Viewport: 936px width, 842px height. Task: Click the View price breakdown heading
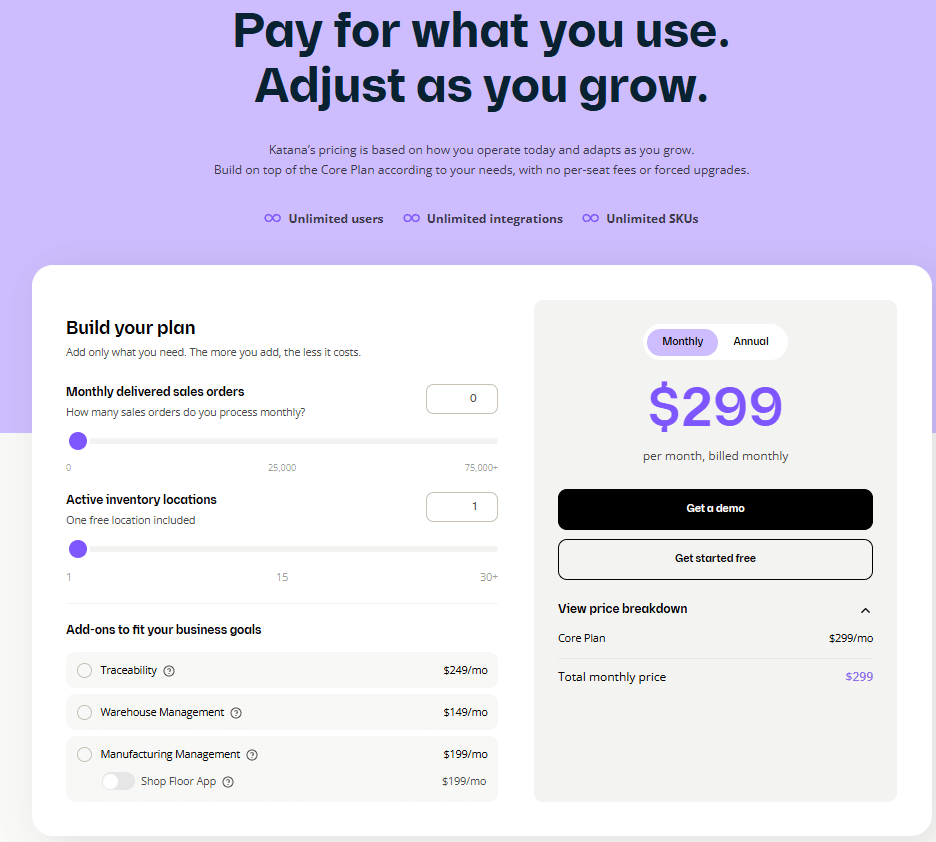622,609
